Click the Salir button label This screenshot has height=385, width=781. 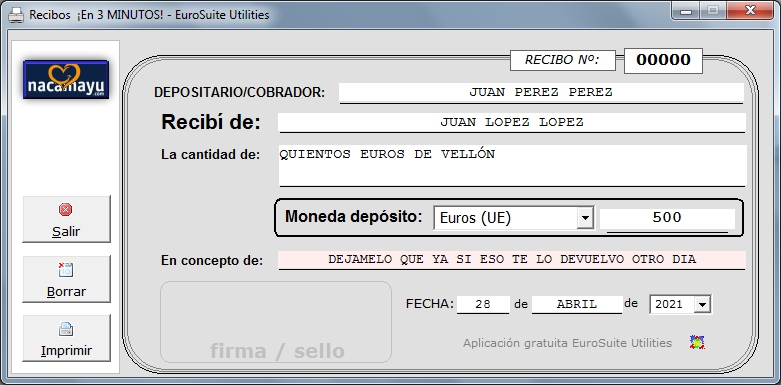pyautogui.click(x=66, y=232)
